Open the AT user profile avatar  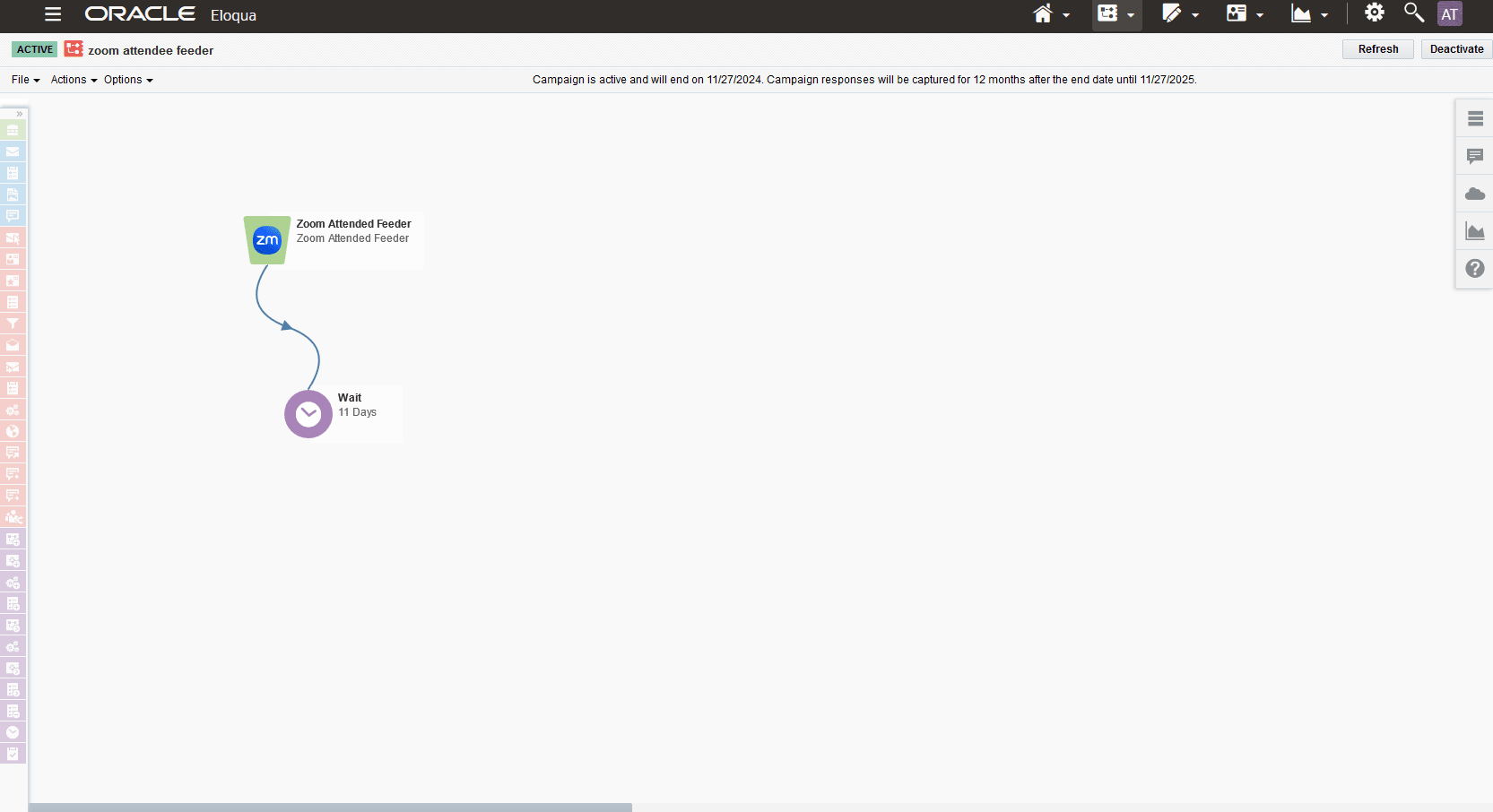pos(1450,13)
